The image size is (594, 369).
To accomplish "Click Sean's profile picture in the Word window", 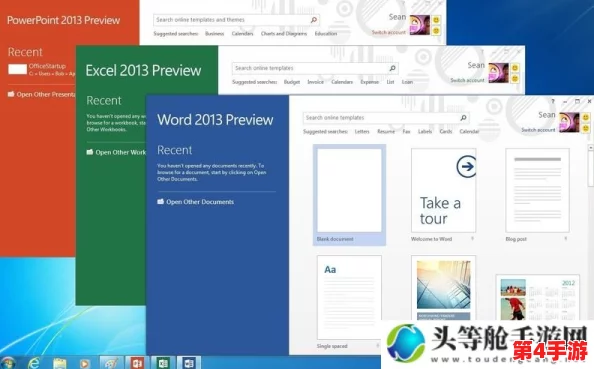I will pos(569,122).
